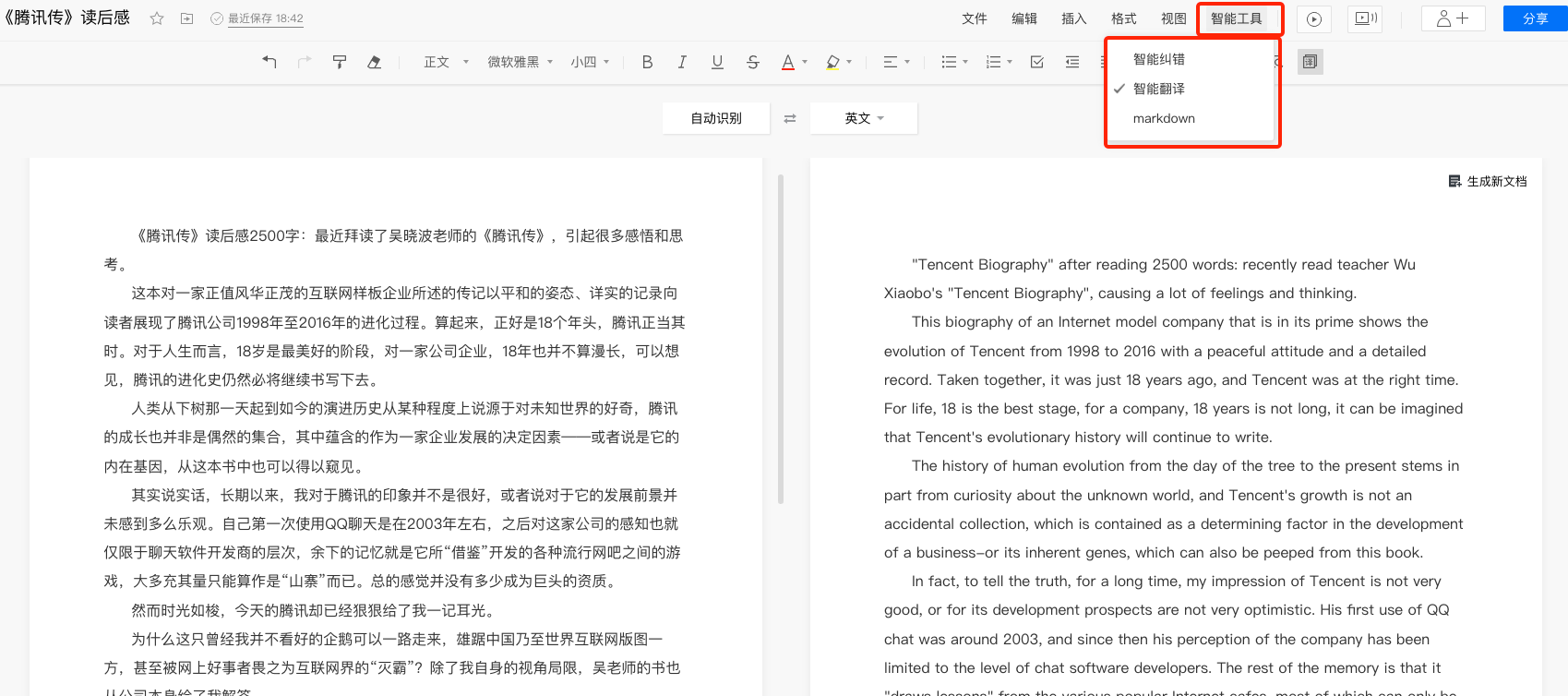Insert a checkbox task item
Viewport: 1568px width, 696px height.
click(x=1037, y=62)
